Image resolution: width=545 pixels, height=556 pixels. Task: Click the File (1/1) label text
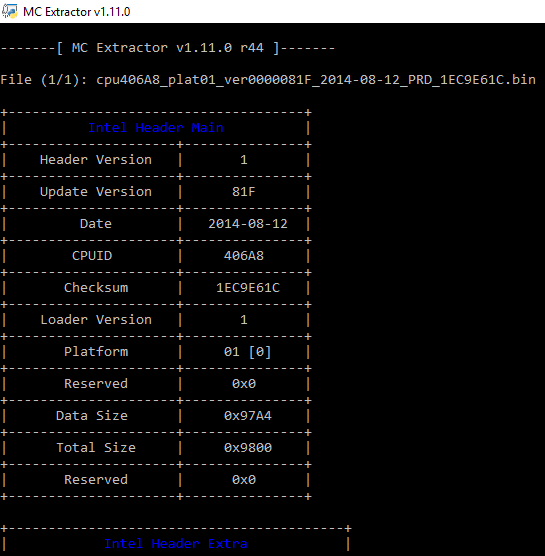(x=44, y=80)
